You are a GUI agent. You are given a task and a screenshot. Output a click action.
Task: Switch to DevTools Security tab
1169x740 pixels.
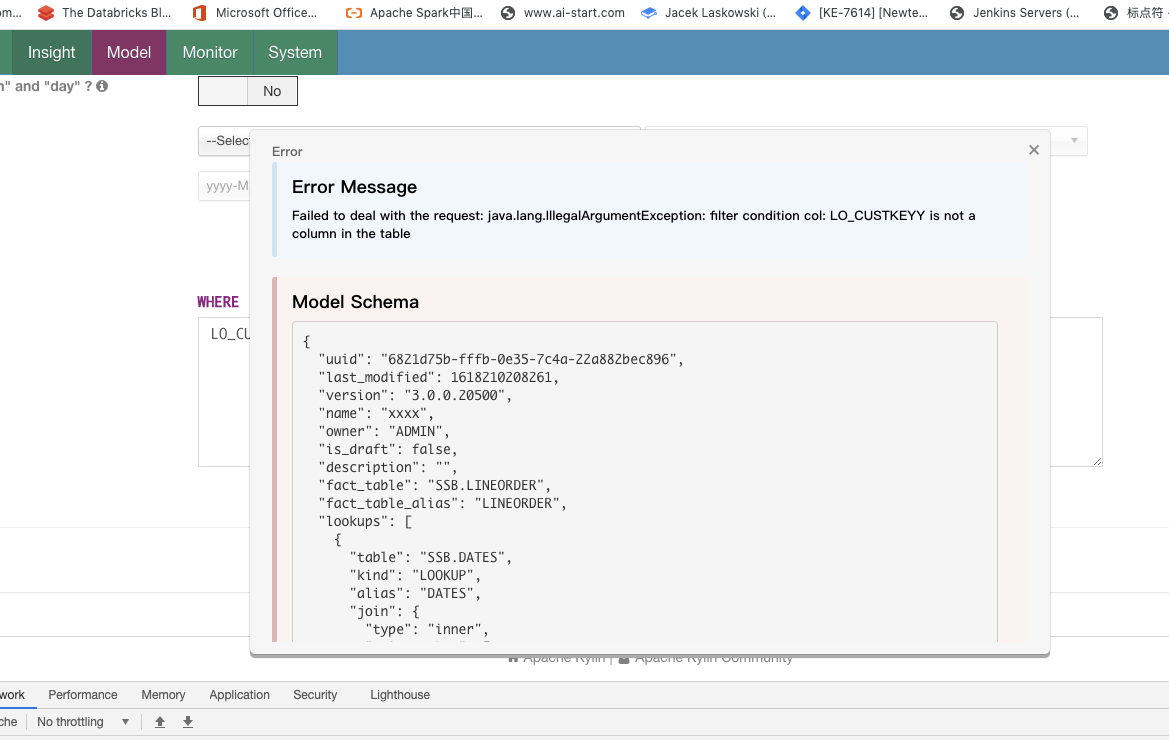(x=315, y=695)
